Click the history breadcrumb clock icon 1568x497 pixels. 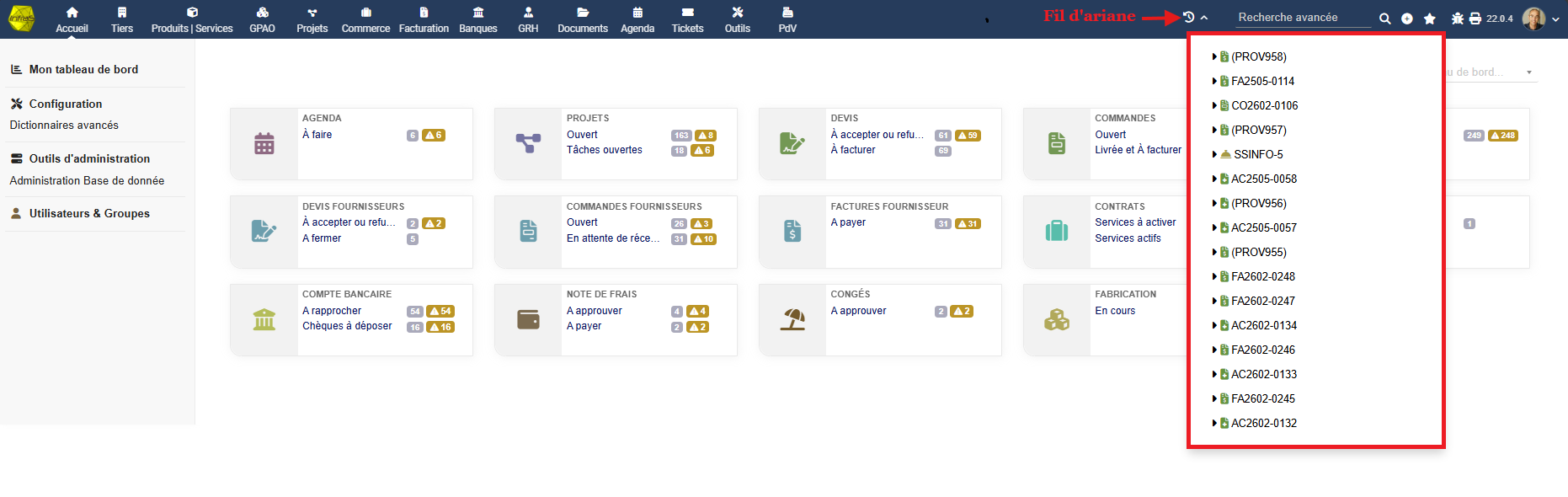(x=1188, y=18)
